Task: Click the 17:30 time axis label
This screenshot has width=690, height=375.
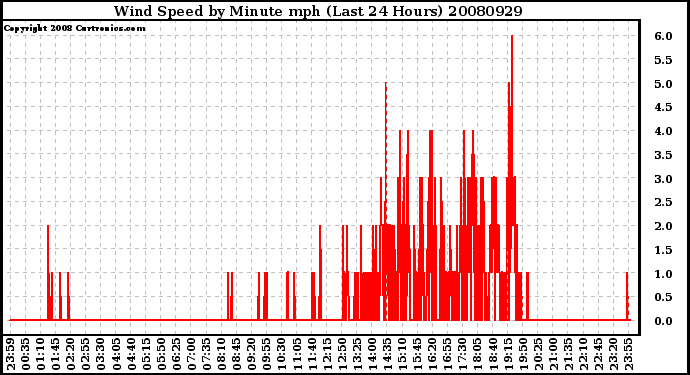Action: pos(462,354)
